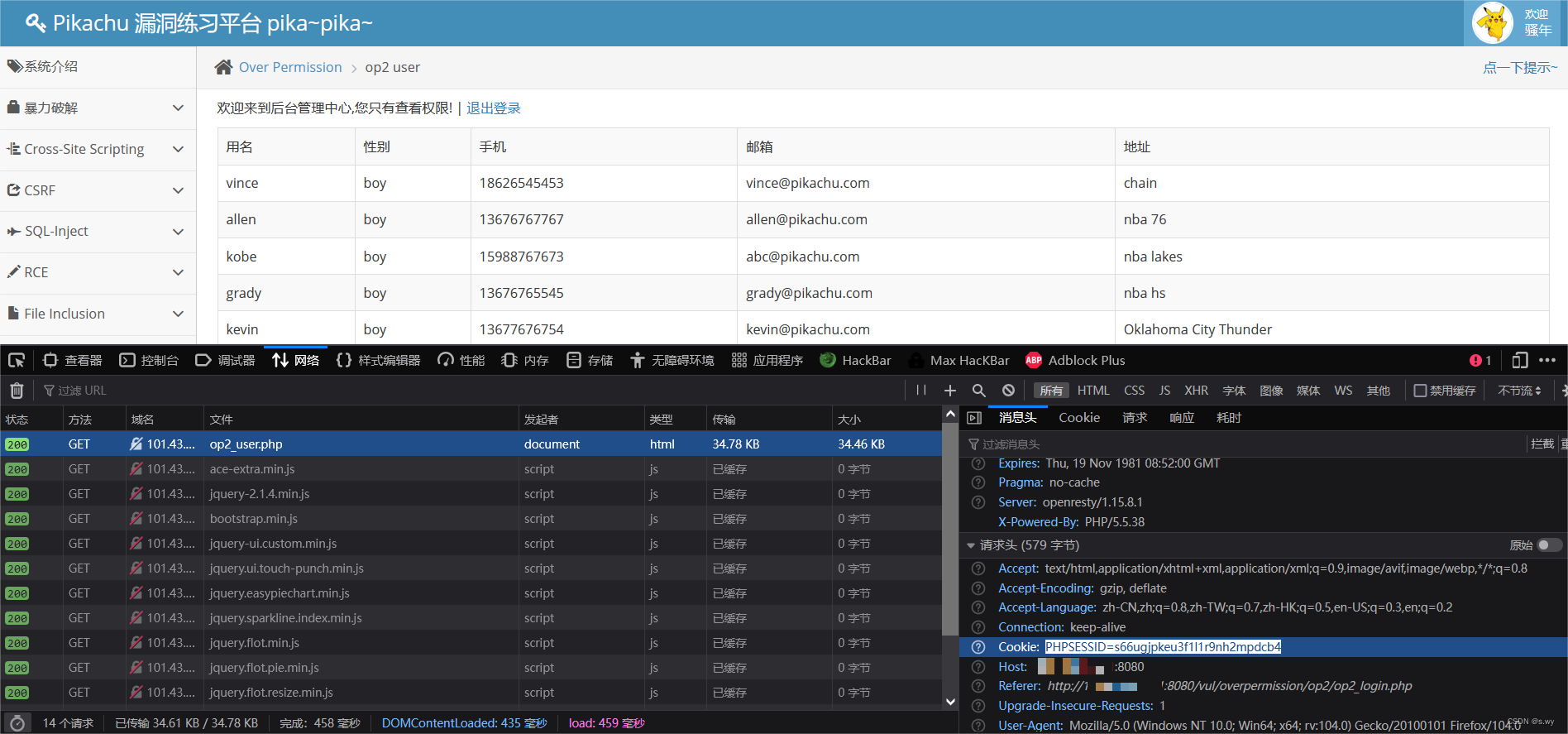This screenshot has width=1568, height=734.
Task: Toggle the request details pane icon
Action: (x=974, y=418)
